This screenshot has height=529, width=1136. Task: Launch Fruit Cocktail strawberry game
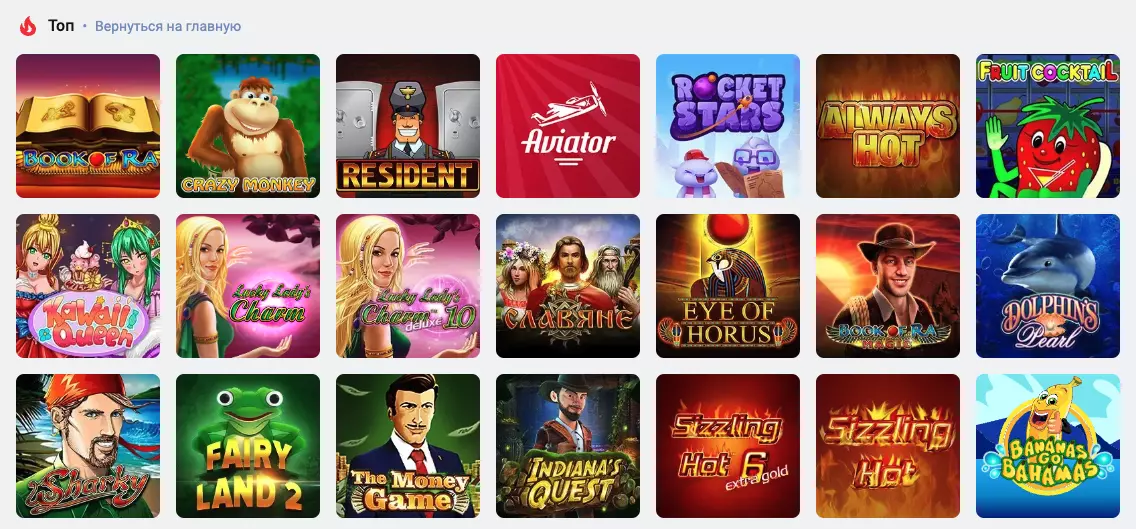[x=1048, y=125]
